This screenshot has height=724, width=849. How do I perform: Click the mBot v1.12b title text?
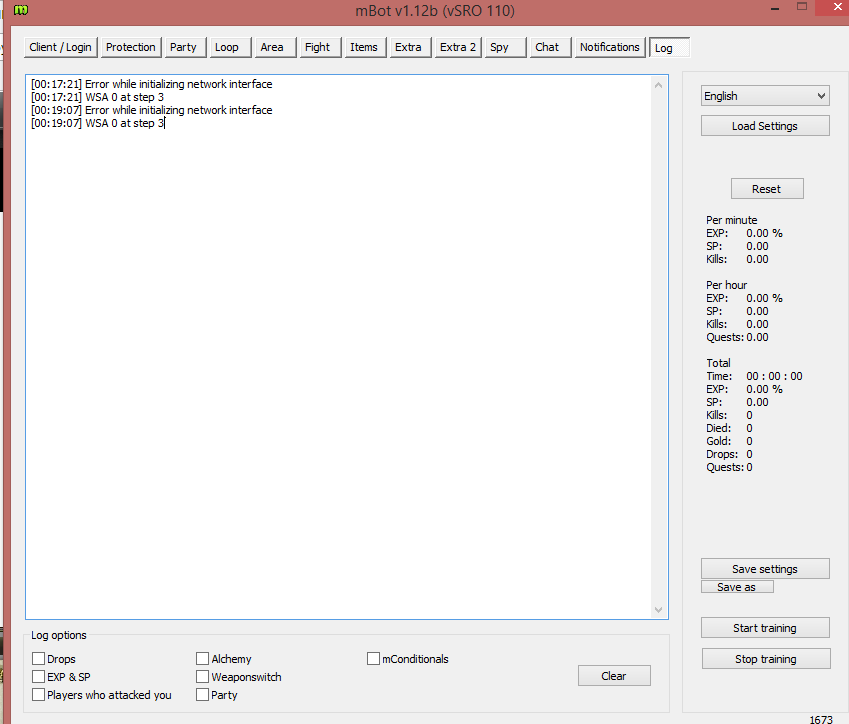(435, 11)
